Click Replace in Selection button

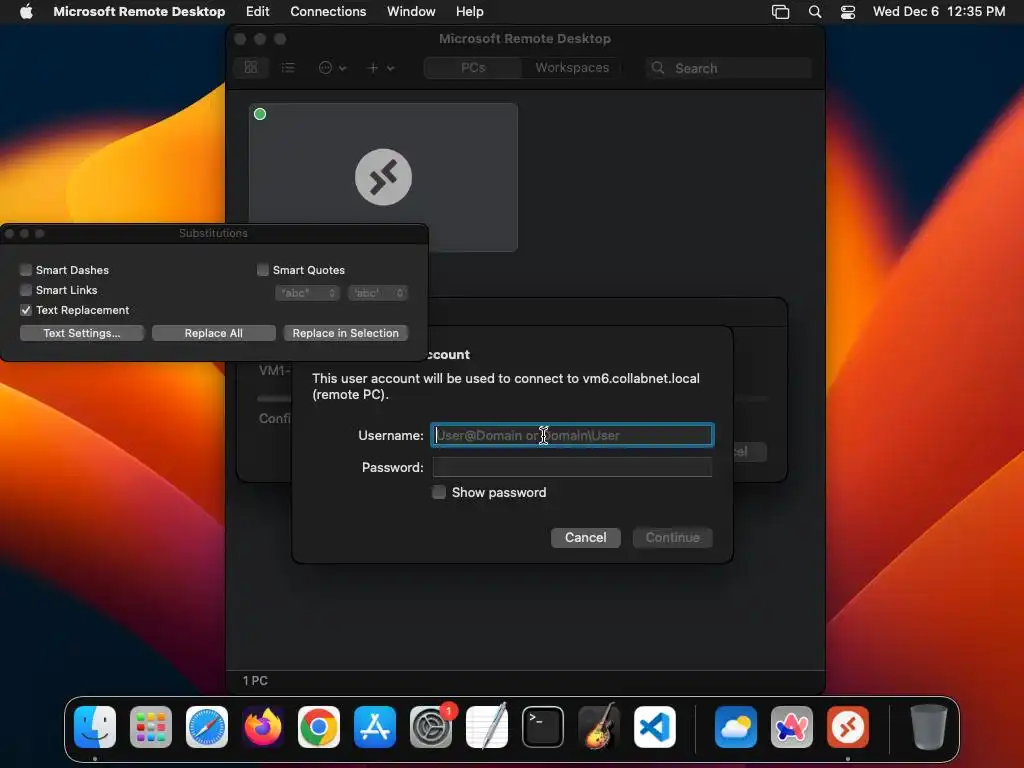coord(345,333)
